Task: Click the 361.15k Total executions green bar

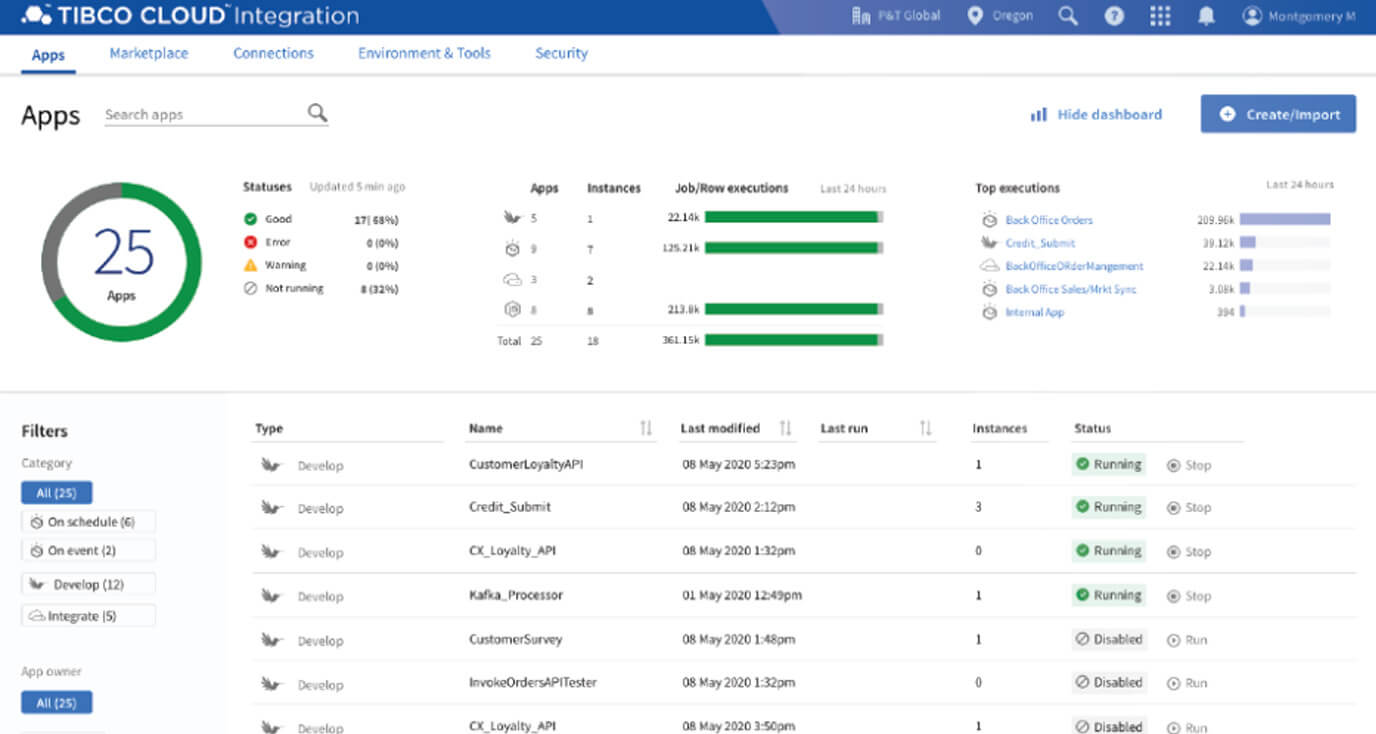Action: [x=794, y=340]
